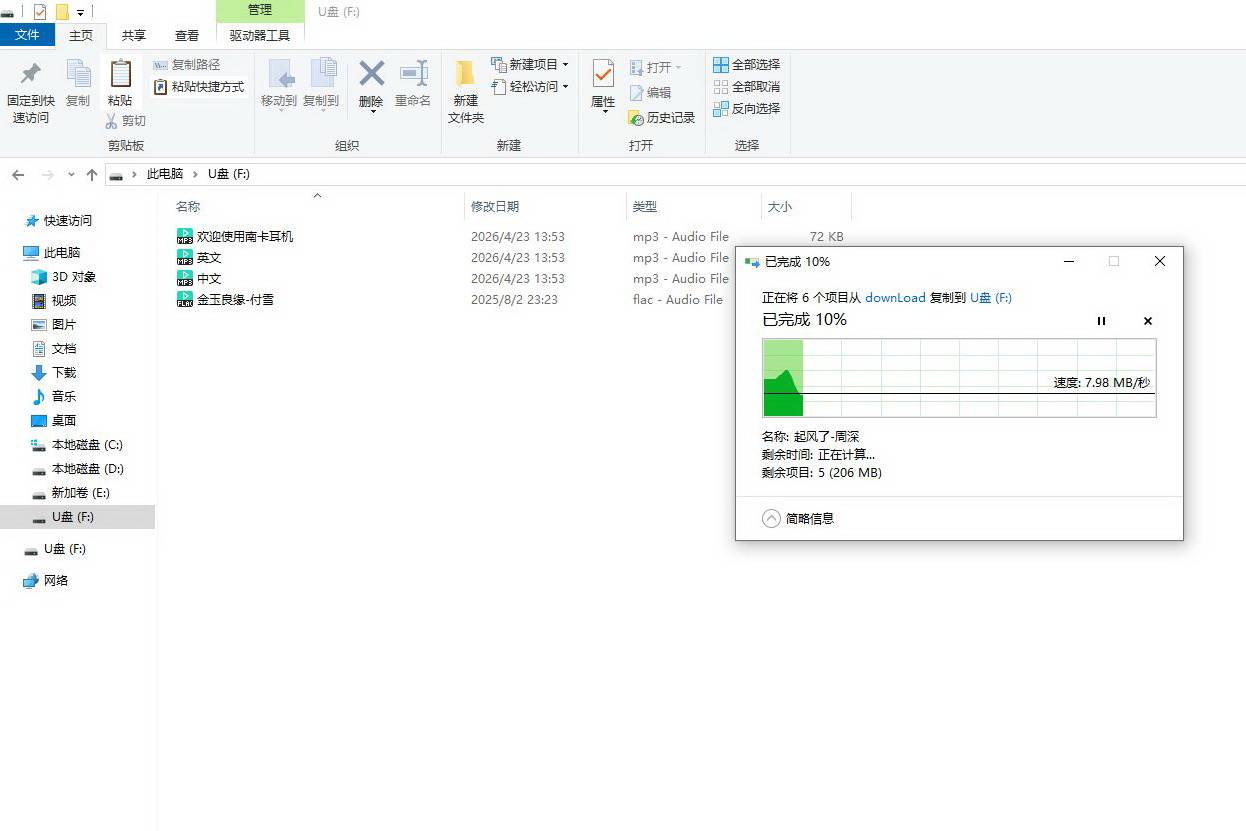The height and width of the screenshot is (831, 1246).
Task: Cancel the copy with small X button
Action: tap(1147, 321)
